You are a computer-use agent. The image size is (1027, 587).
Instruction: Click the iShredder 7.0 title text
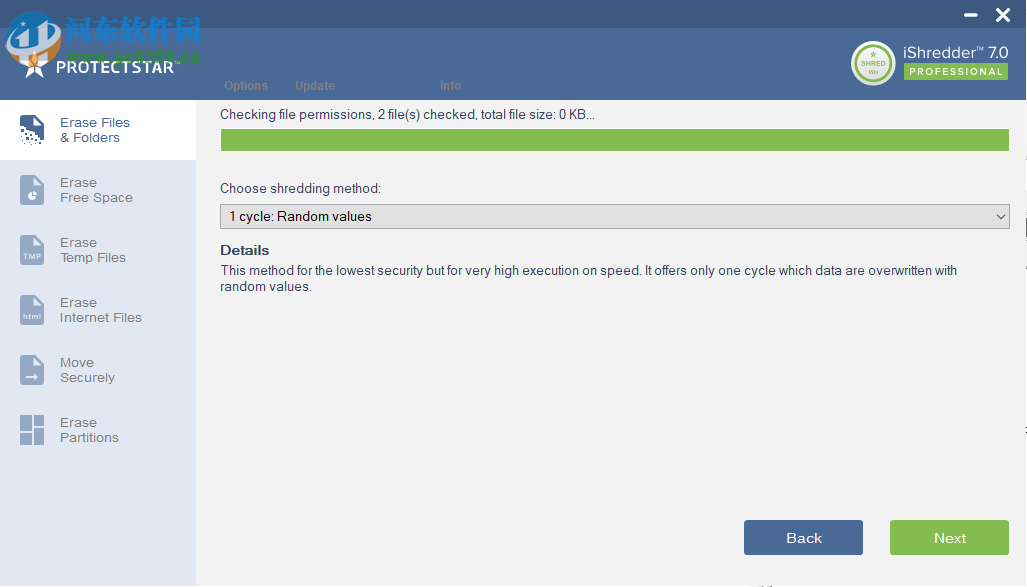955,51
